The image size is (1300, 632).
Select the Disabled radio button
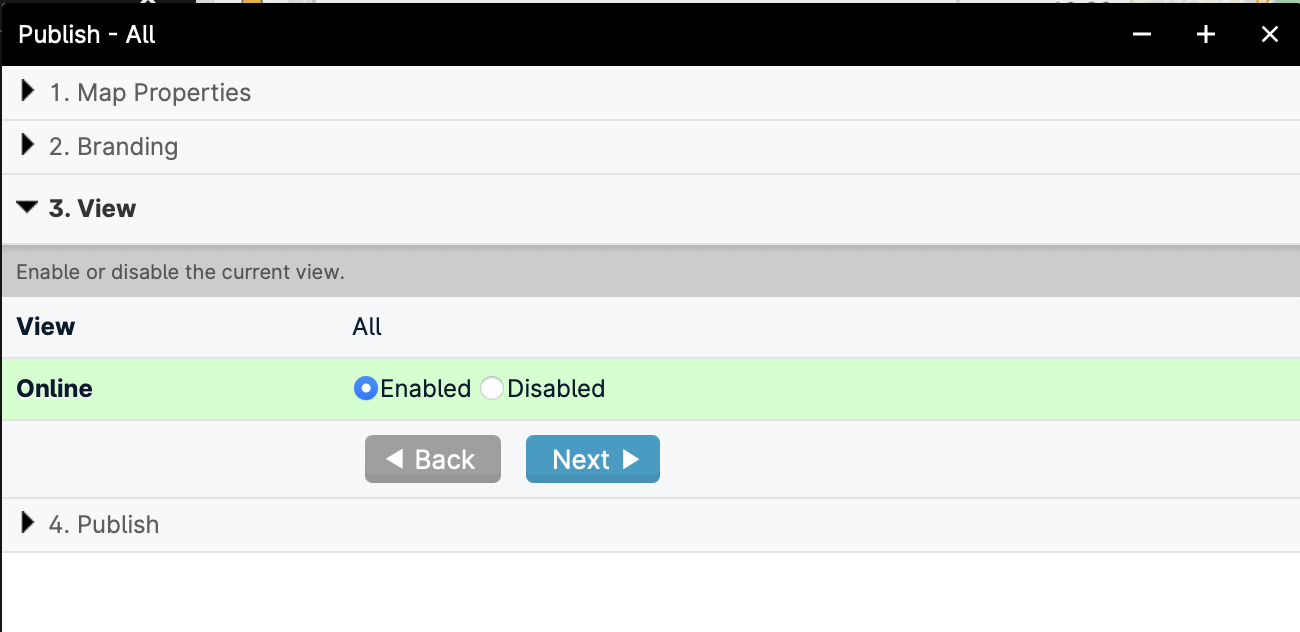click(492, 388)
